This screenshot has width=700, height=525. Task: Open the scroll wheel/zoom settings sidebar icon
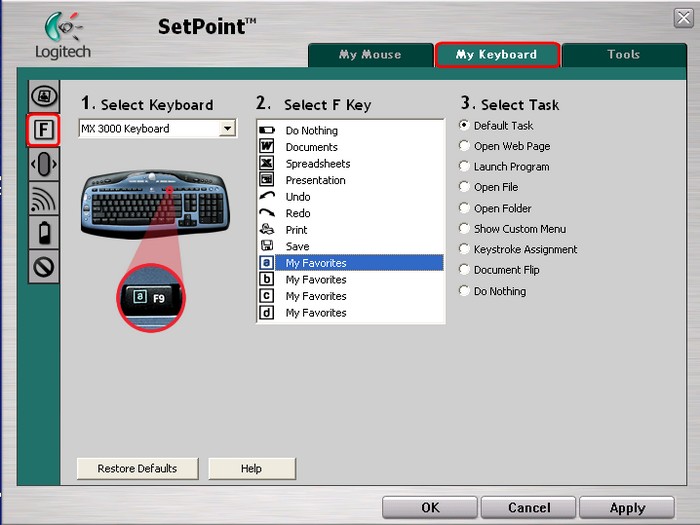(44, 164)
